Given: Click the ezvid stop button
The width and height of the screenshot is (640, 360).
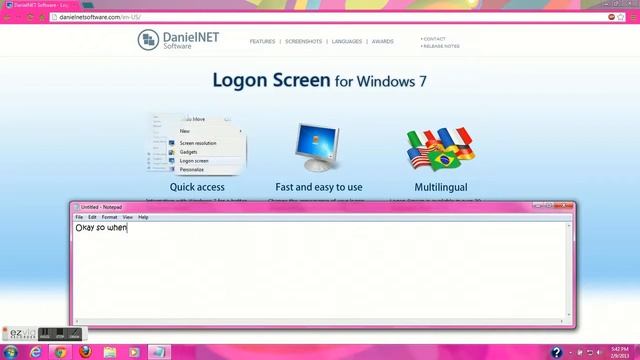Looking at the screenshot, I should click(60, 333).
